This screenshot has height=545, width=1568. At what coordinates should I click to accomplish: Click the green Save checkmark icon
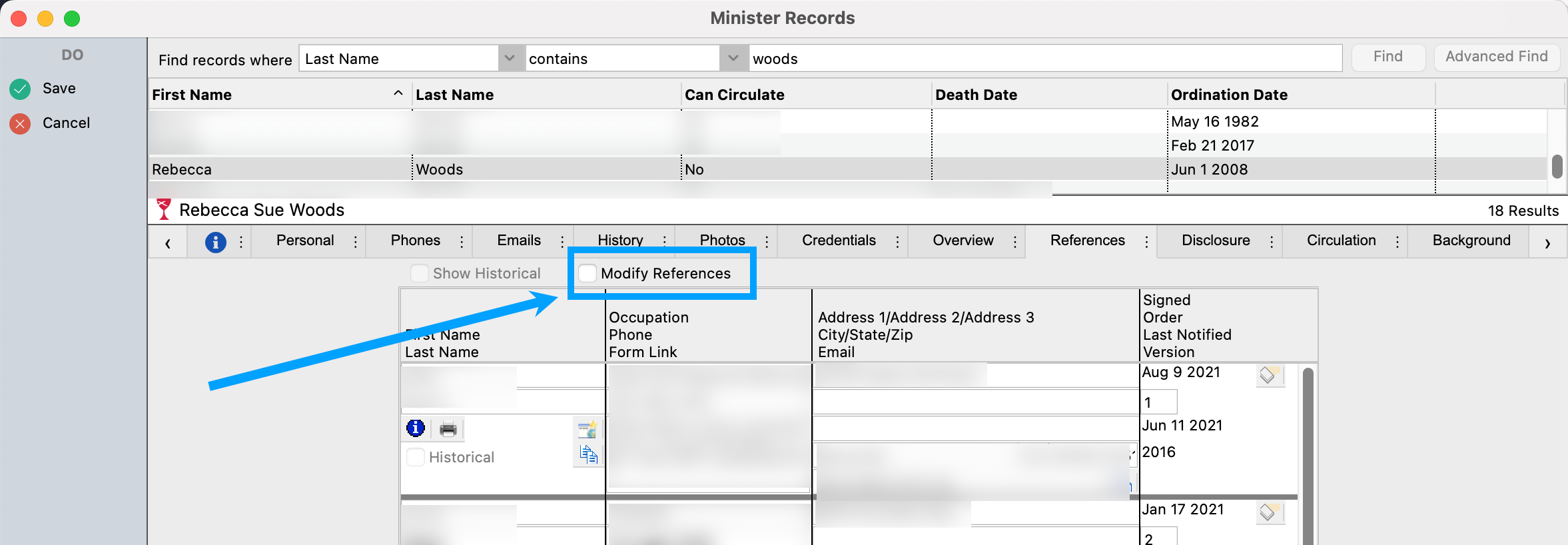point(20,89)
